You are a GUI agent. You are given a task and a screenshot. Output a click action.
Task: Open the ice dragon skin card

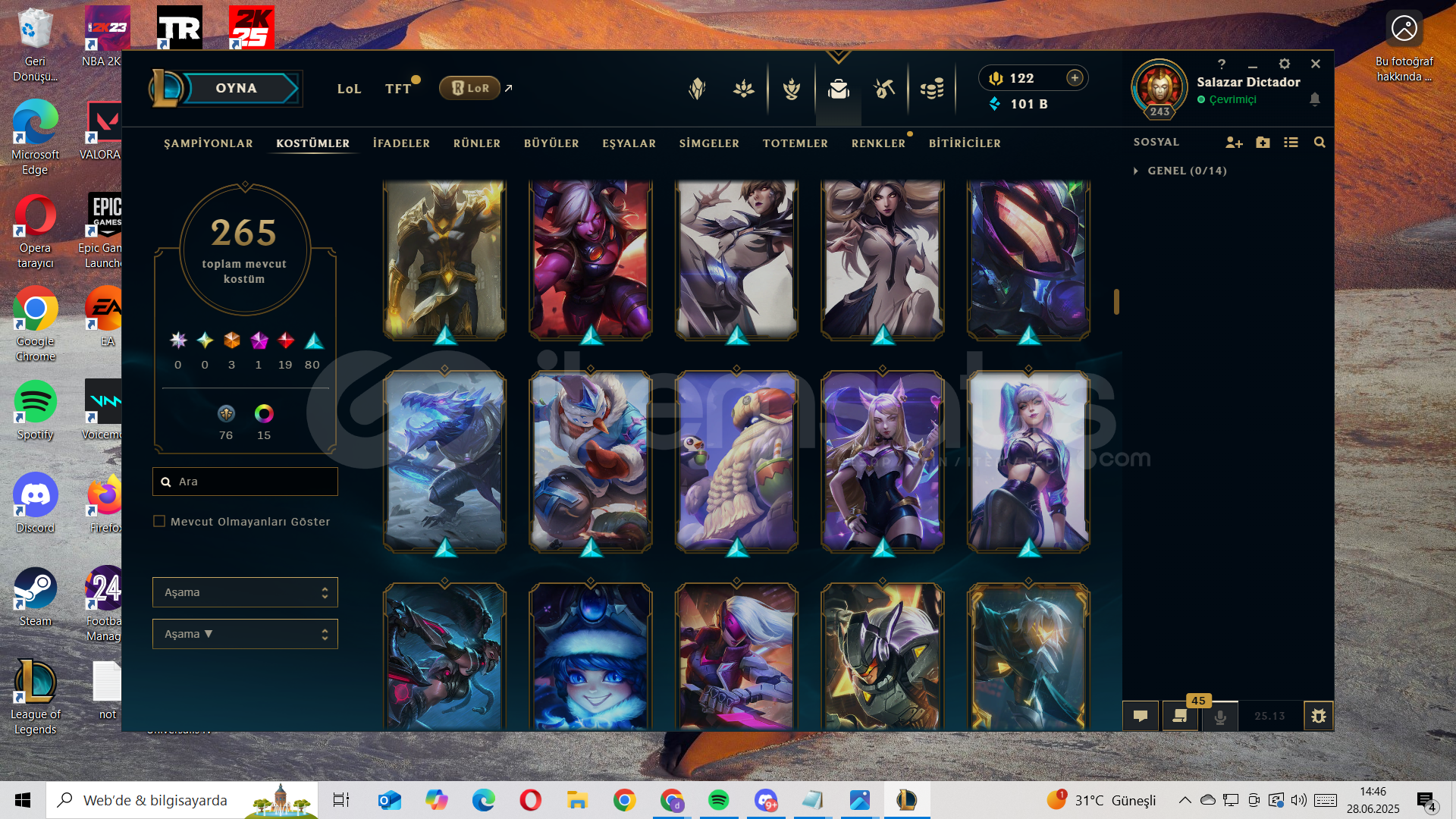click(x=444, y=461)
